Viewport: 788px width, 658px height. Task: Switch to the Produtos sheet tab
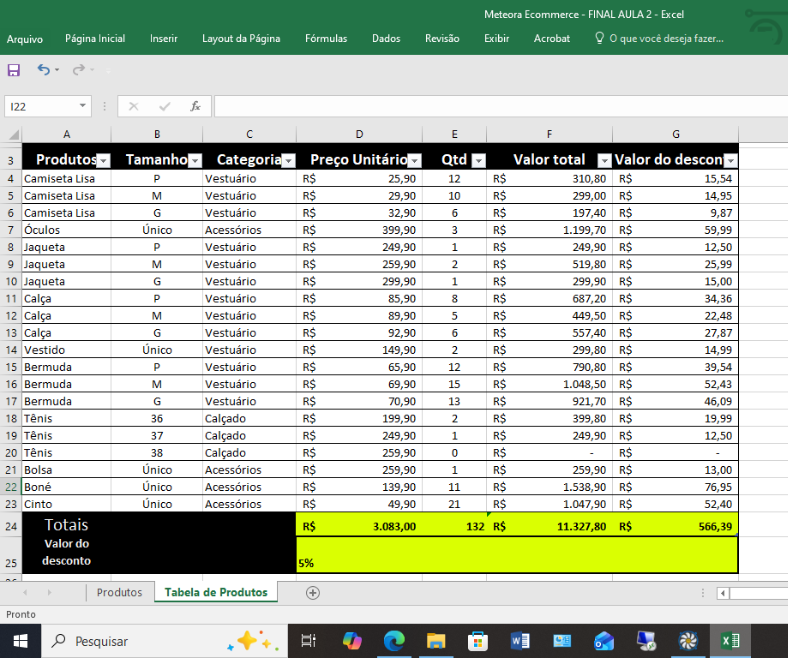pyautogui.click(x=119, y=592)
